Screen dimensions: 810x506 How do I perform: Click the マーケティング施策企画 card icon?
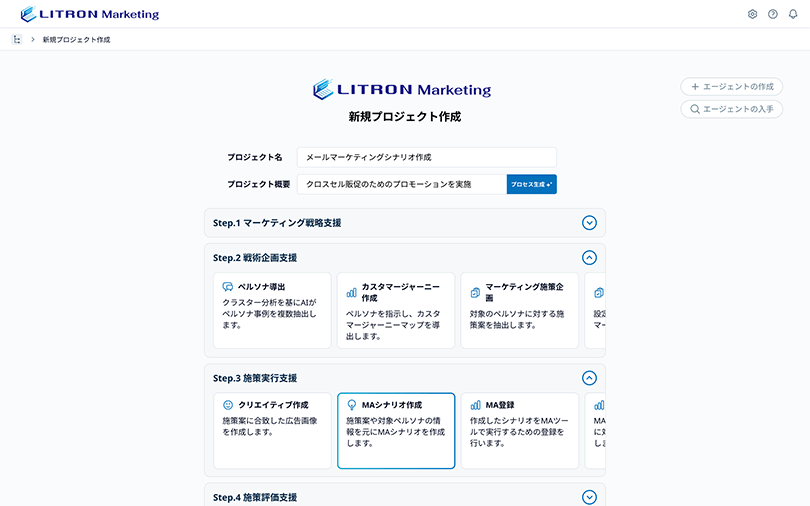[475, 293]
